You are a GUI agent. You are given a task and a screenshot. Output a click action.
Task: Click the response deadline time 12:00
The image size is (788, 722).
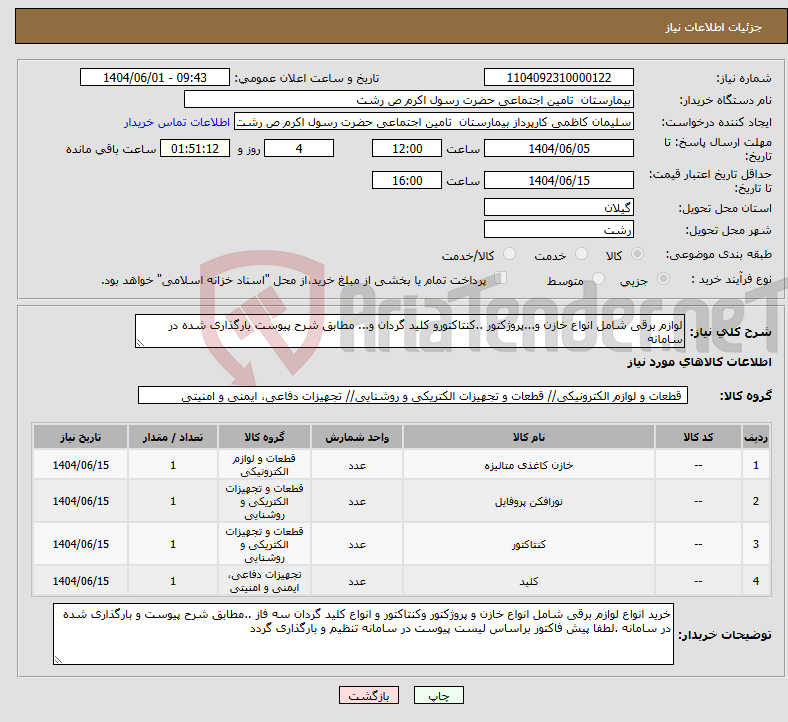point(407,148)
